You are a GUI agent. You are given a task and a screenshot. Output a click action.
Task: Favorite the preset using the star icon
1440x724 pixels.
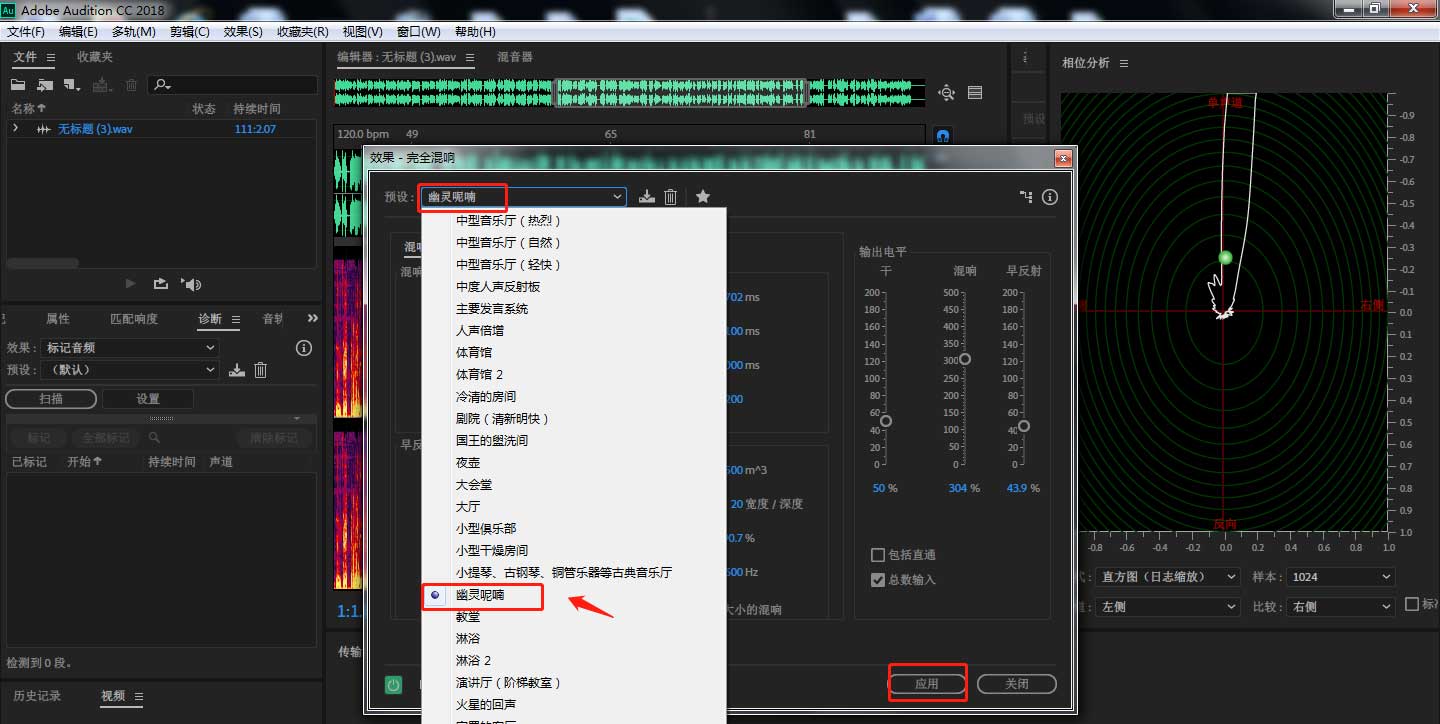pyautogui.click(x=704, y=196)
